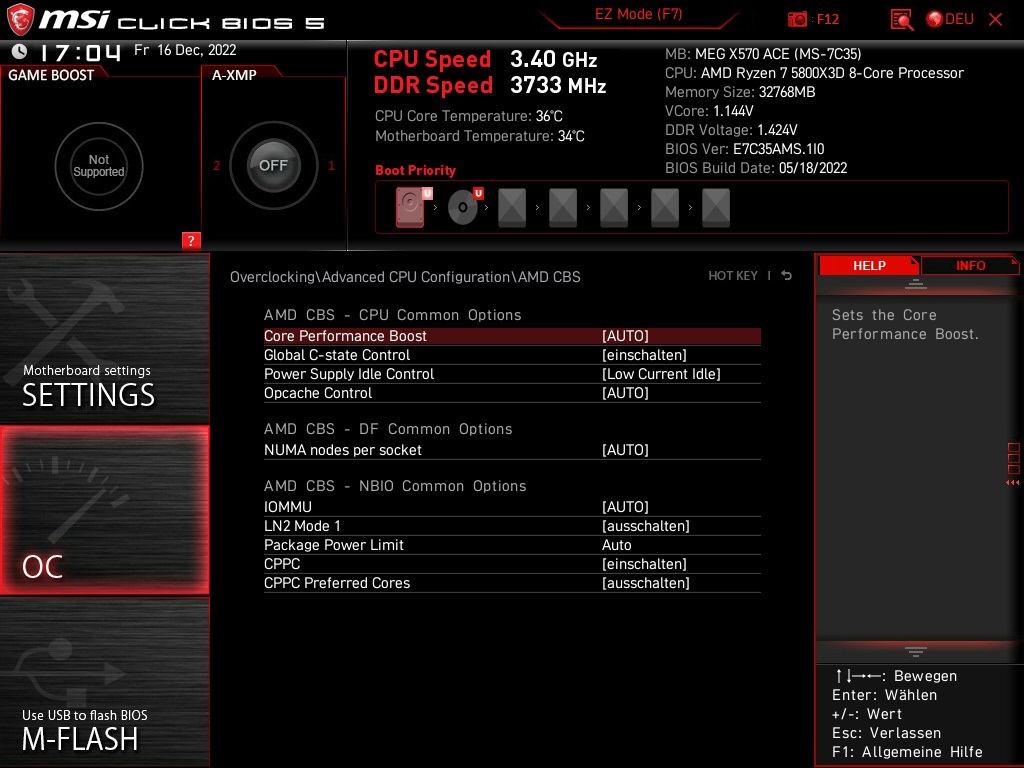Open Core Performance Boost AUTO value
The image size is (1024, 768).
pos(625,336)
